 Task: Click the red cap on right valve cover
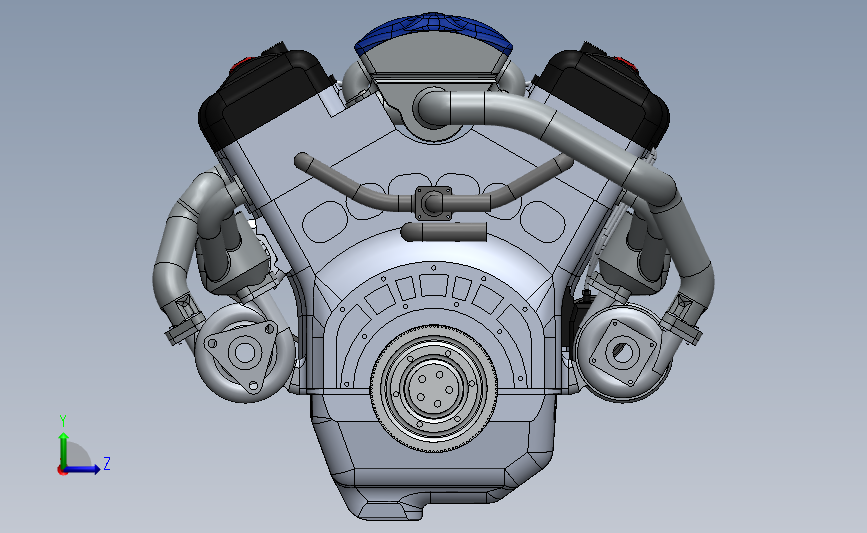(x=625, y=63)
